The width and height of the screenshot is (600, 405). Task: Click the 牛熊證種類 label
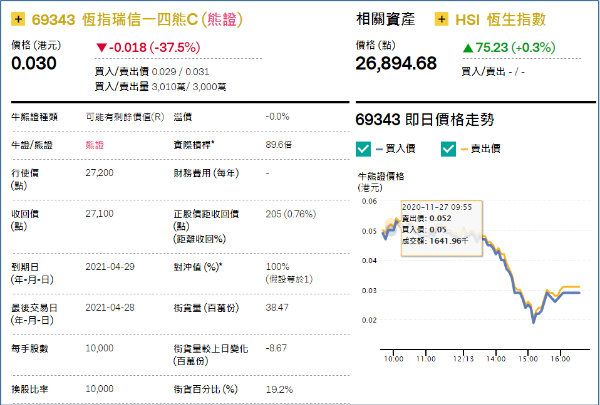pyautogui.click(x=34, y=117)
